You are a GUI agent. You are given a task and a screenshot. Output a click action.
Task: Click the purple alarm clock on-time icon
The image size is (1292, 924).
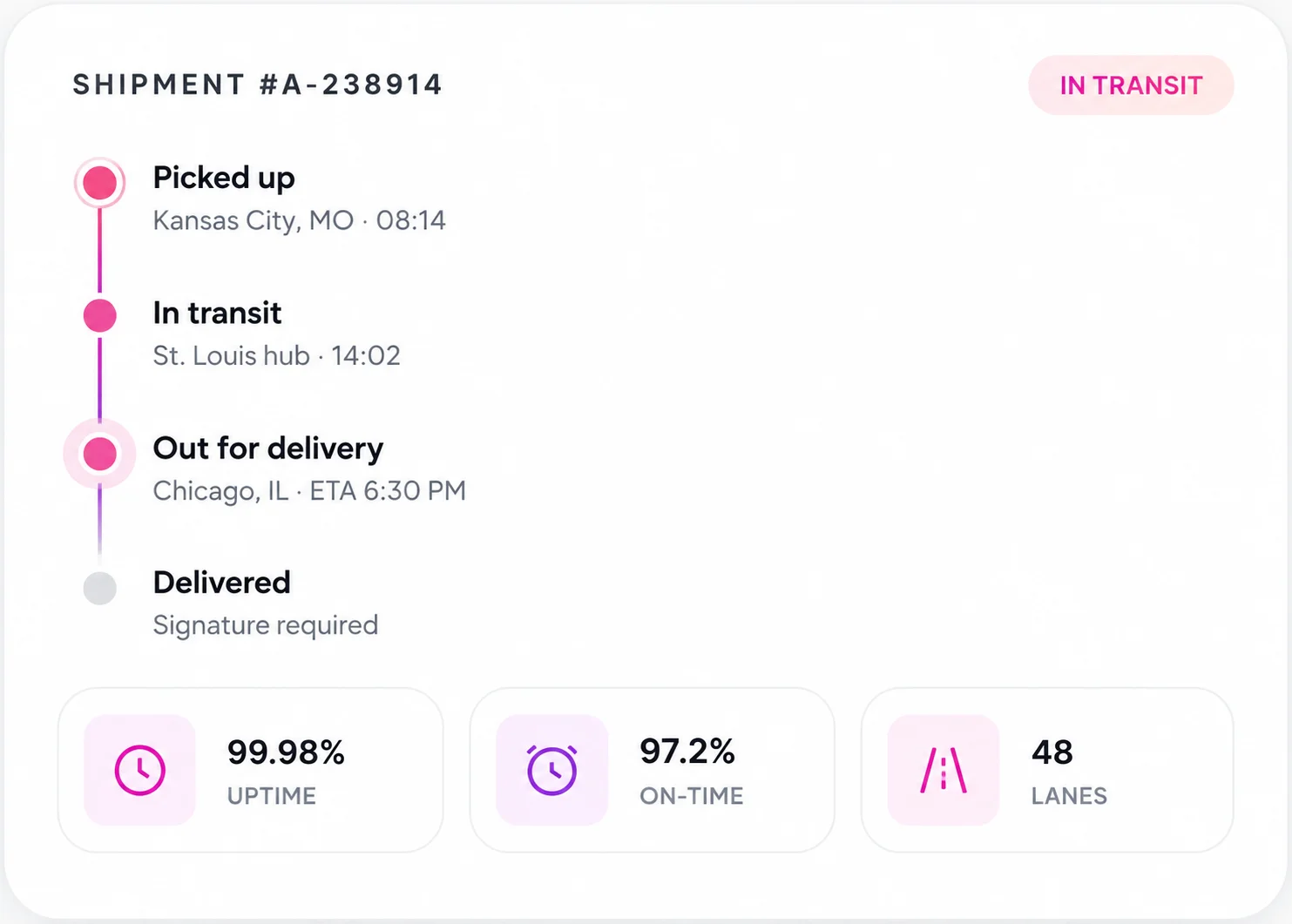click(x=551, y=770)
